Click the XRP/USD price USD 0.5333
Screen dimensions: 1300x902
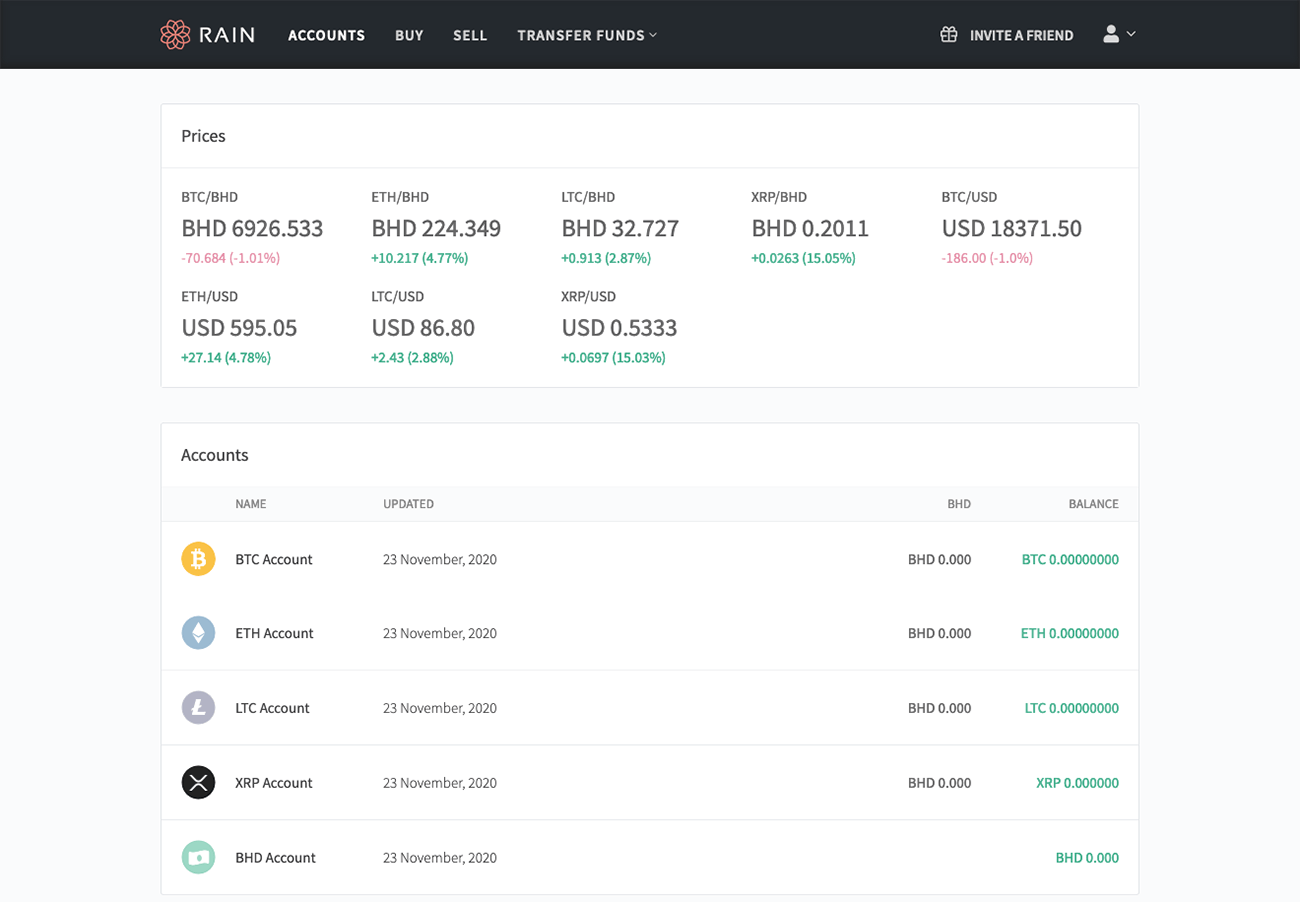point(619,328)
